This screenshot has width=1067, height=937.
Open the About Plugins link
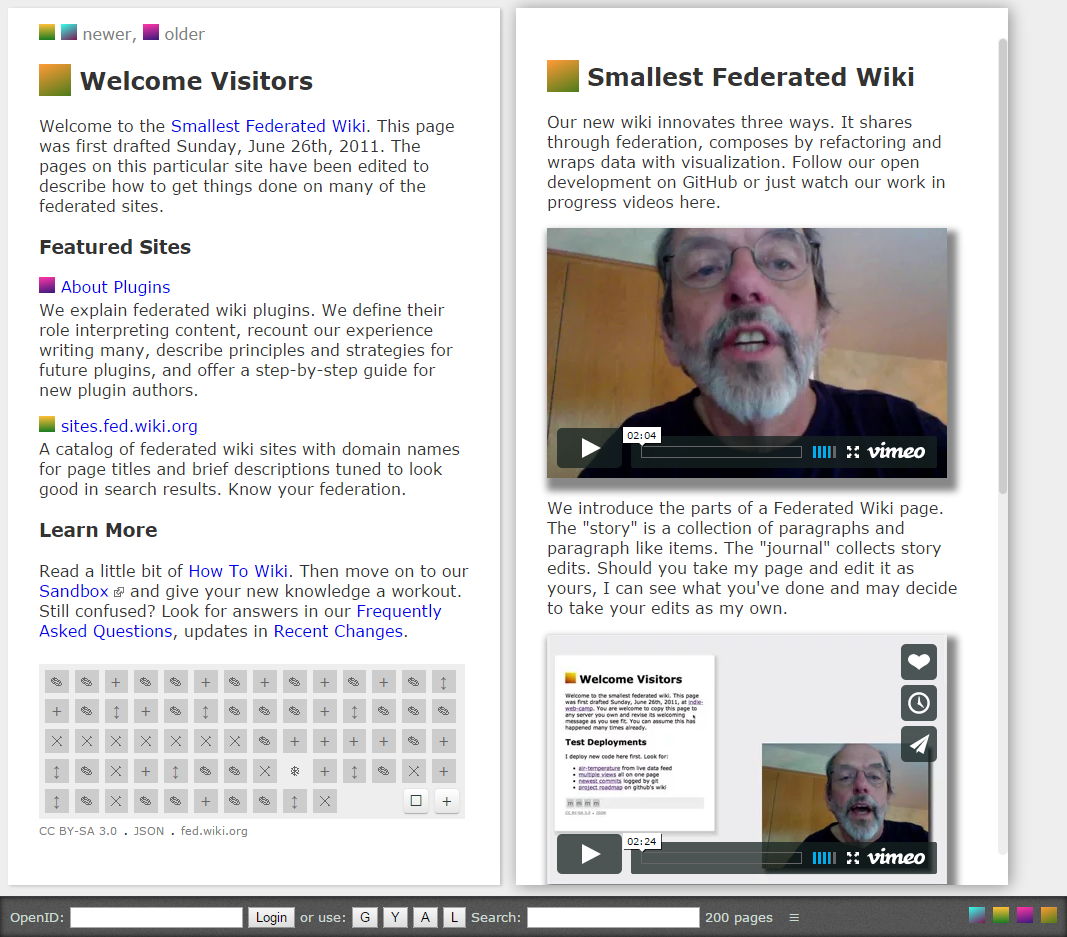(x=116, y=286)
